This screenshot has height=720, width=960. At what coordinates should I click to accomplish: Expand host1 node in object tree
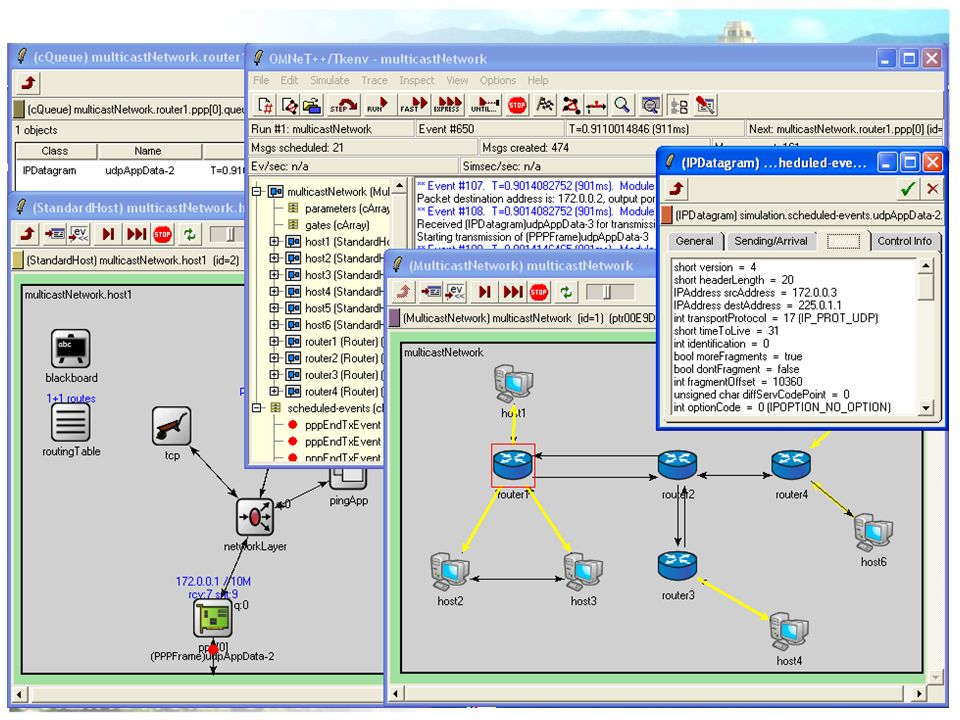(274, 242)
